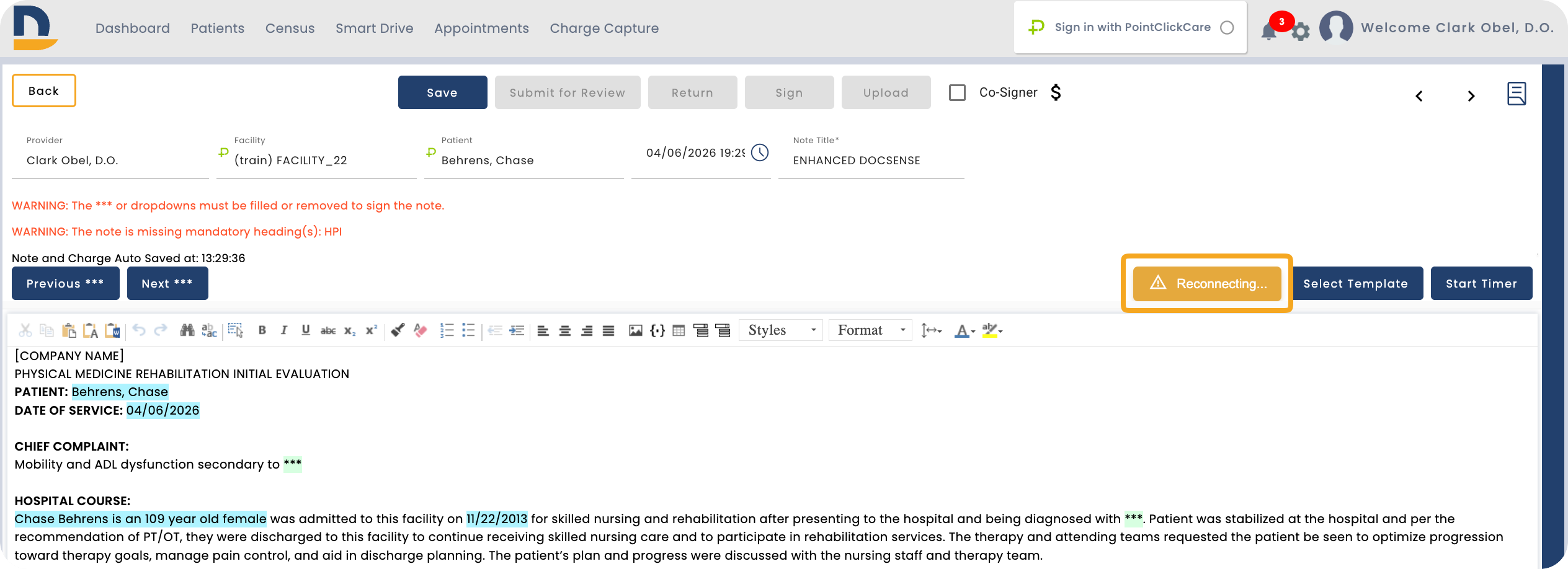Insert a bulleted list

(468, 330)
